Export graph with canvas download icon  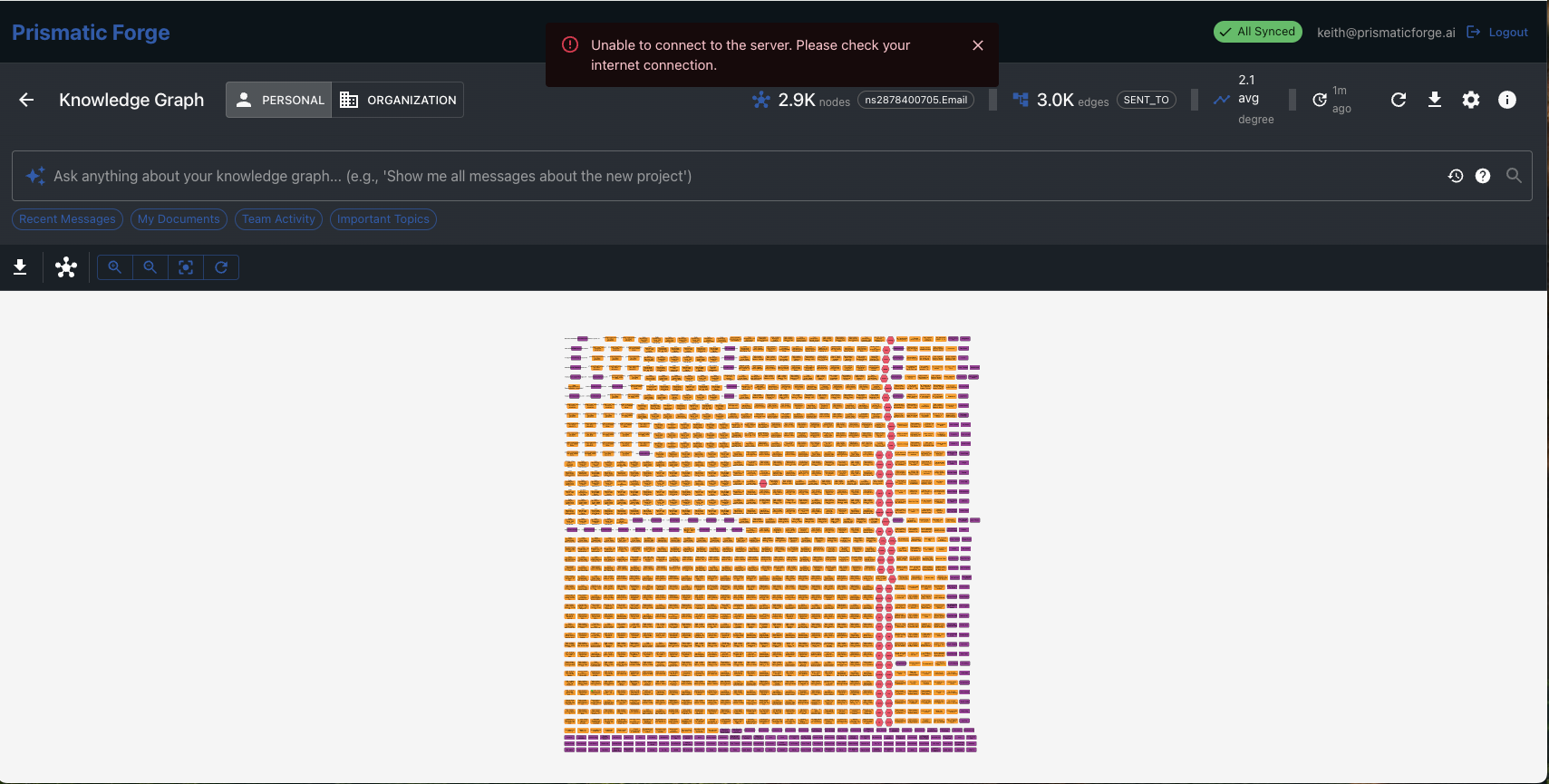click(20, 267)
